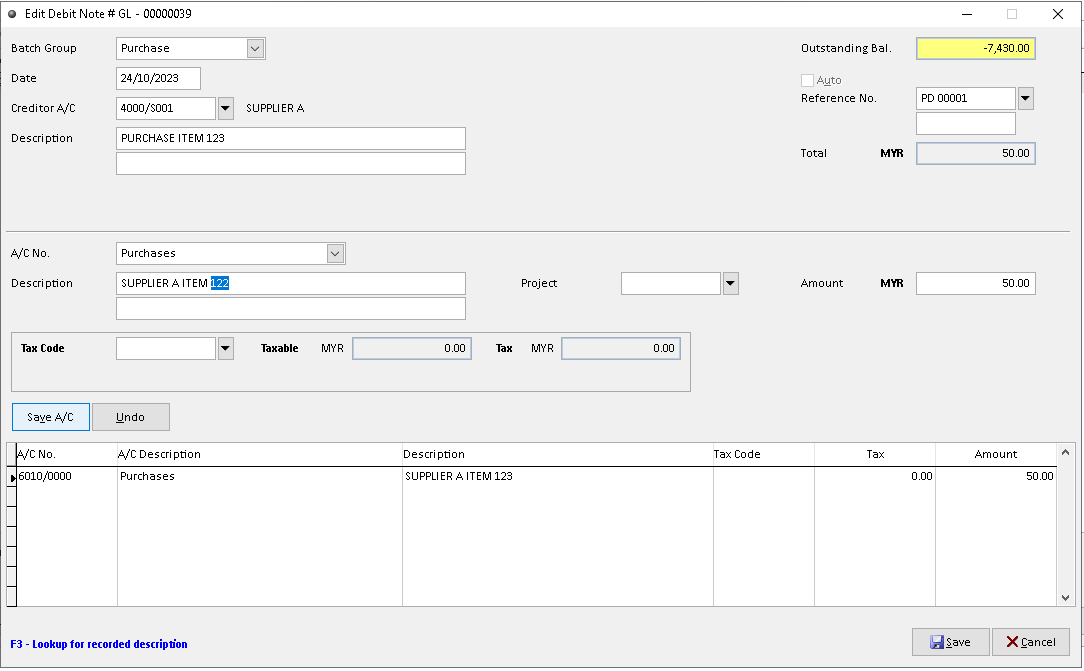Click the Date field 24/10/2023

(158, 78)
